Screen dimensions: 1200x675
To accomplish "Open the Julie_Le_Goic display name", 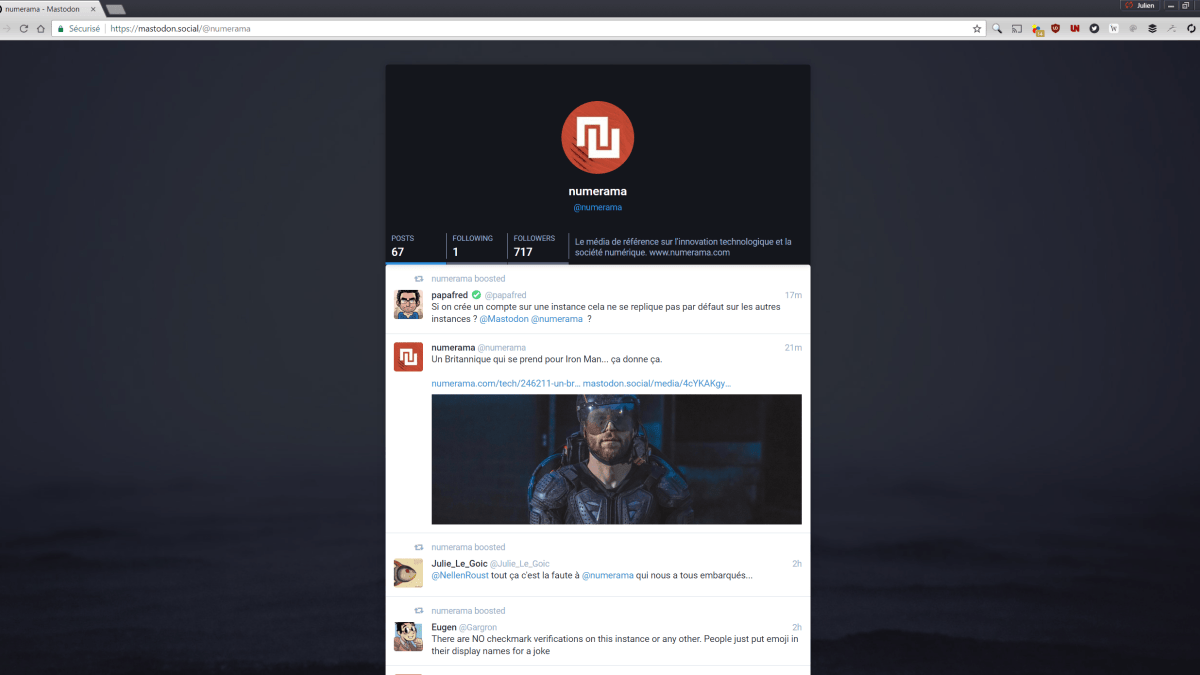I will pyautogui.click(x=459, y=564).
